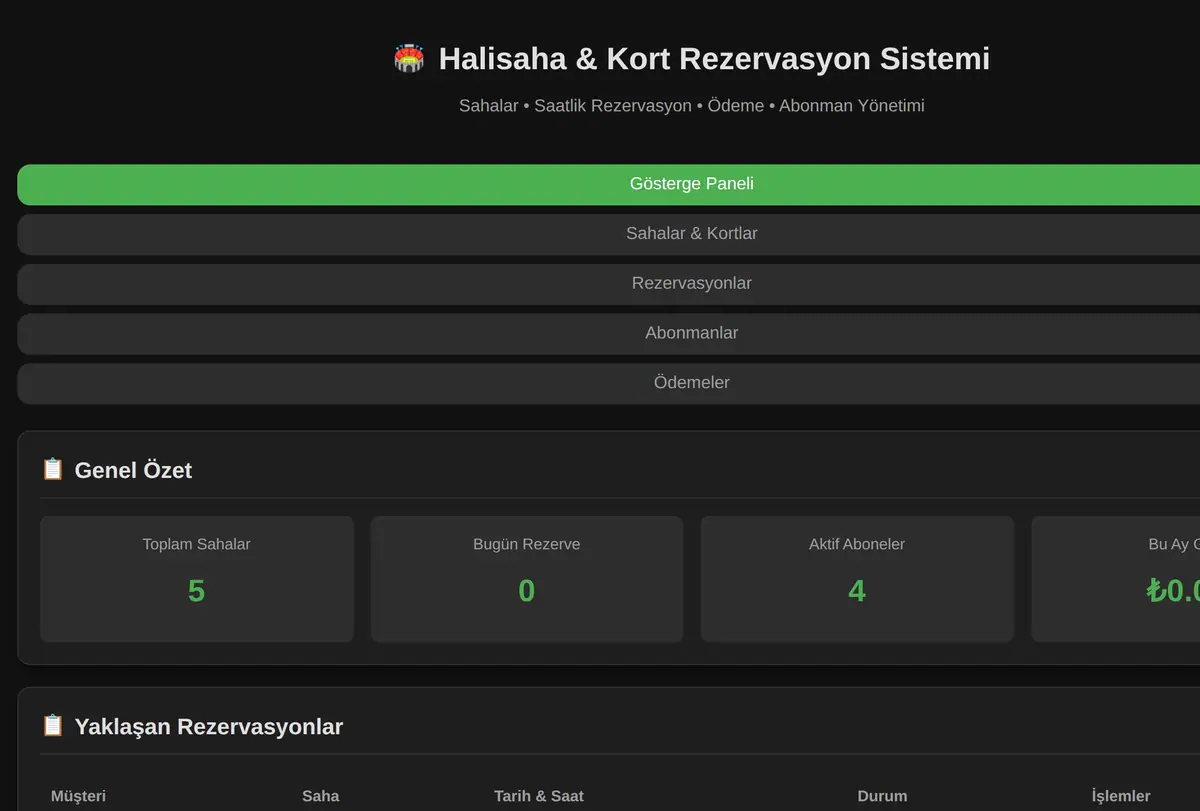Click the Durum column header

coord(882,796)
